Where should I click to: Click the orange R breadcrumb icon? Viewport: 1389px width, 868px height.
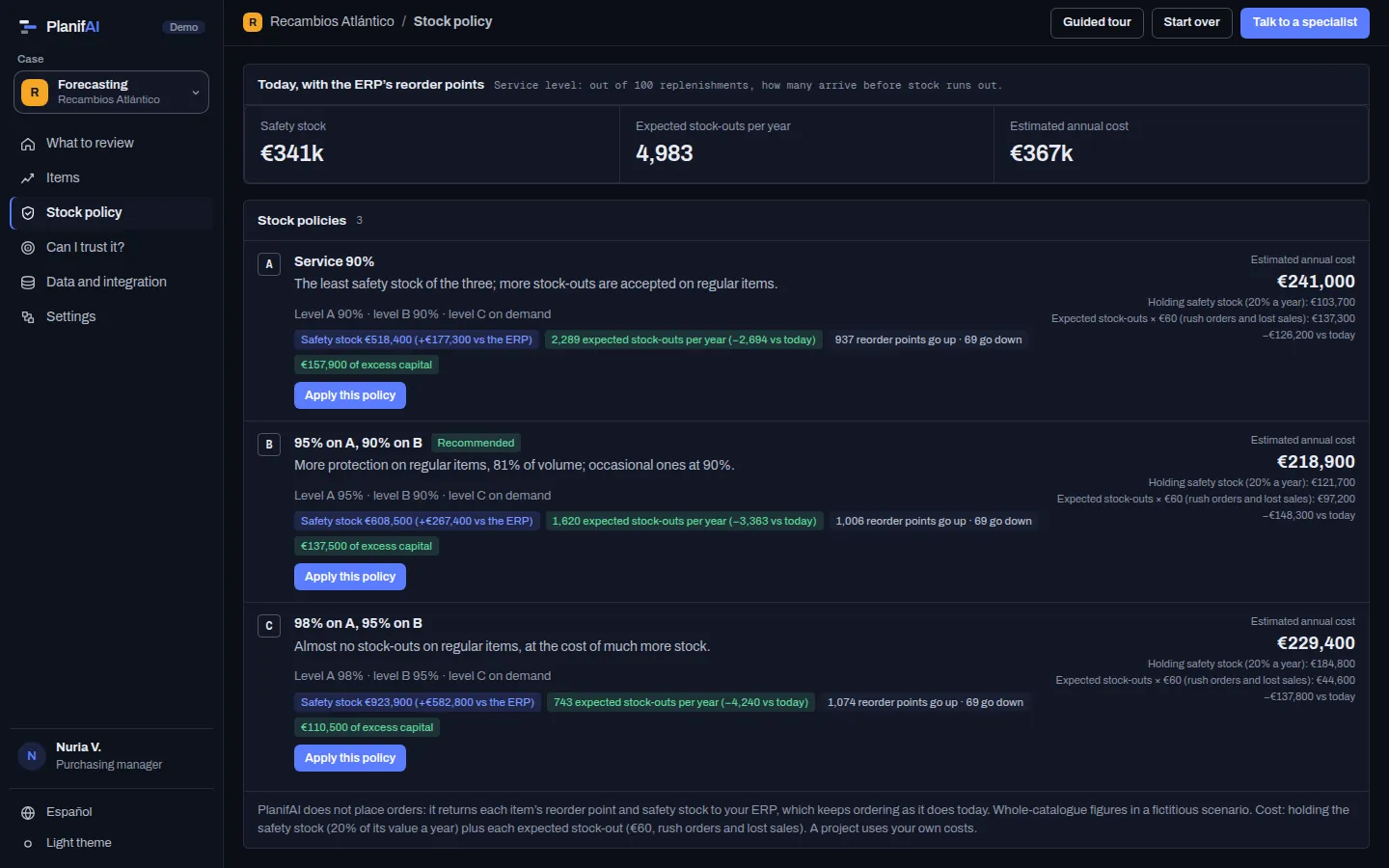[253, 21]
